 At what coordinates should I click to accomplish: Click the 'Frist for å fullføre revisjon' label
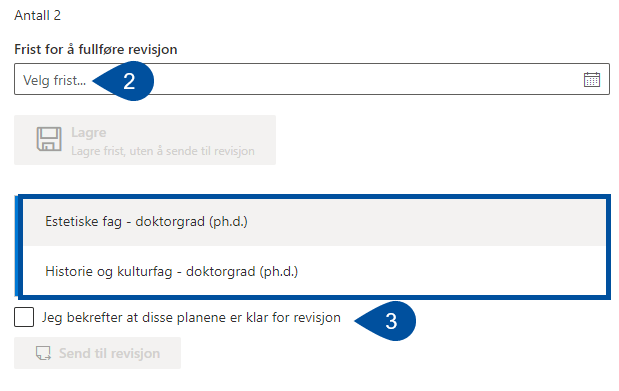[x=96, y=49]
